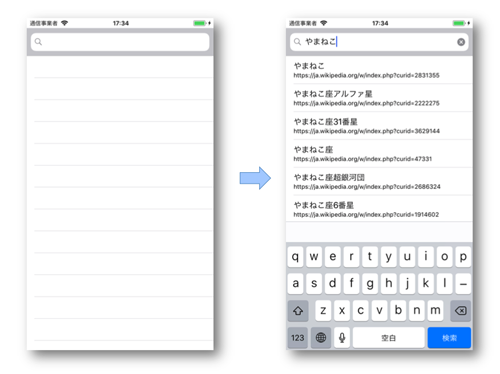The image size is (500, 374).
Task: Tap the empty search field in left phone
Action: [x=120, y=42]
